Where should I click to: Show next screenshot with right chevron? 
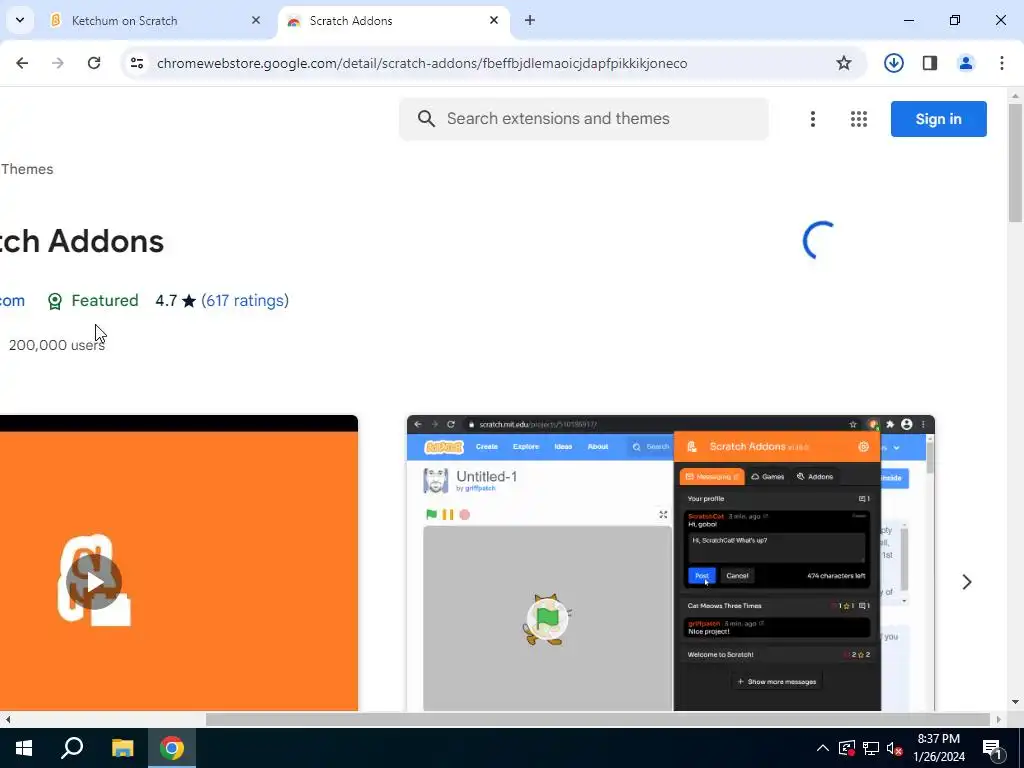967,582
